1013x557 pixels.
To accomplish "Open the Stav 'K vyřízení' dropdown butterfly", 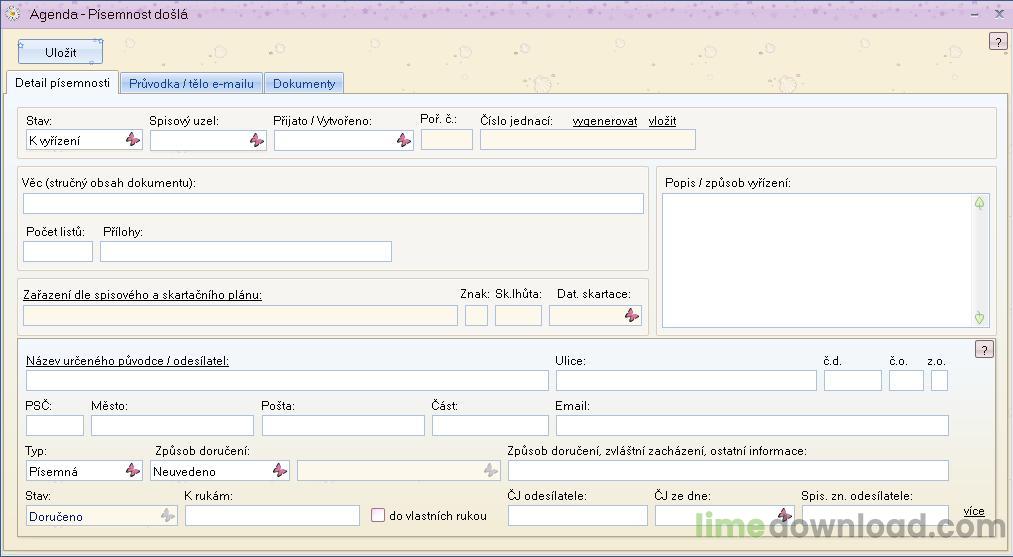I will 133,140.
